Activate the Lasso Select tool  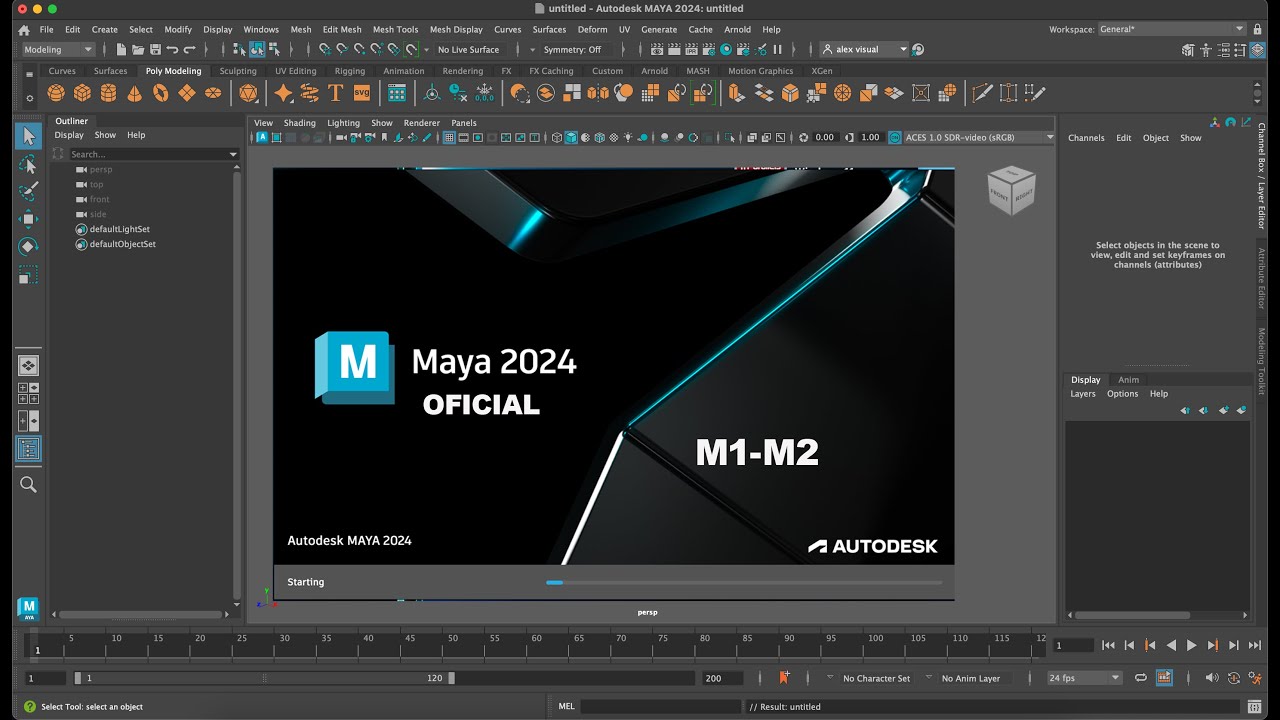(x=28, y=164)
